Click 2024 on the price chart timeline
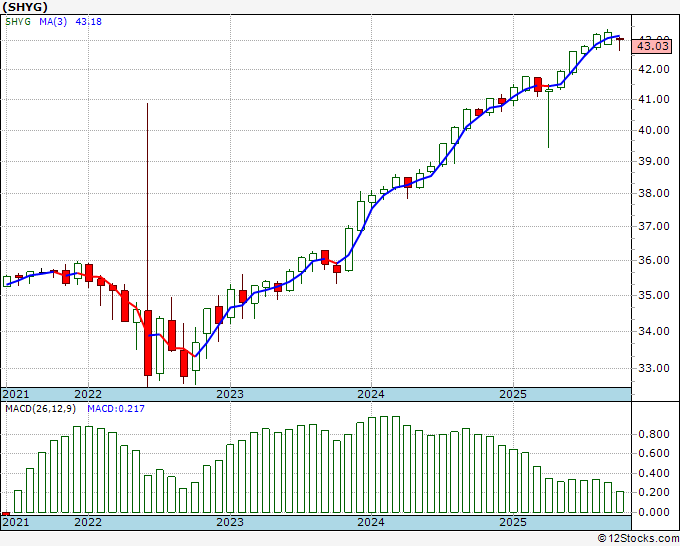This screenshot has height=546, width=680. [371, 394]
